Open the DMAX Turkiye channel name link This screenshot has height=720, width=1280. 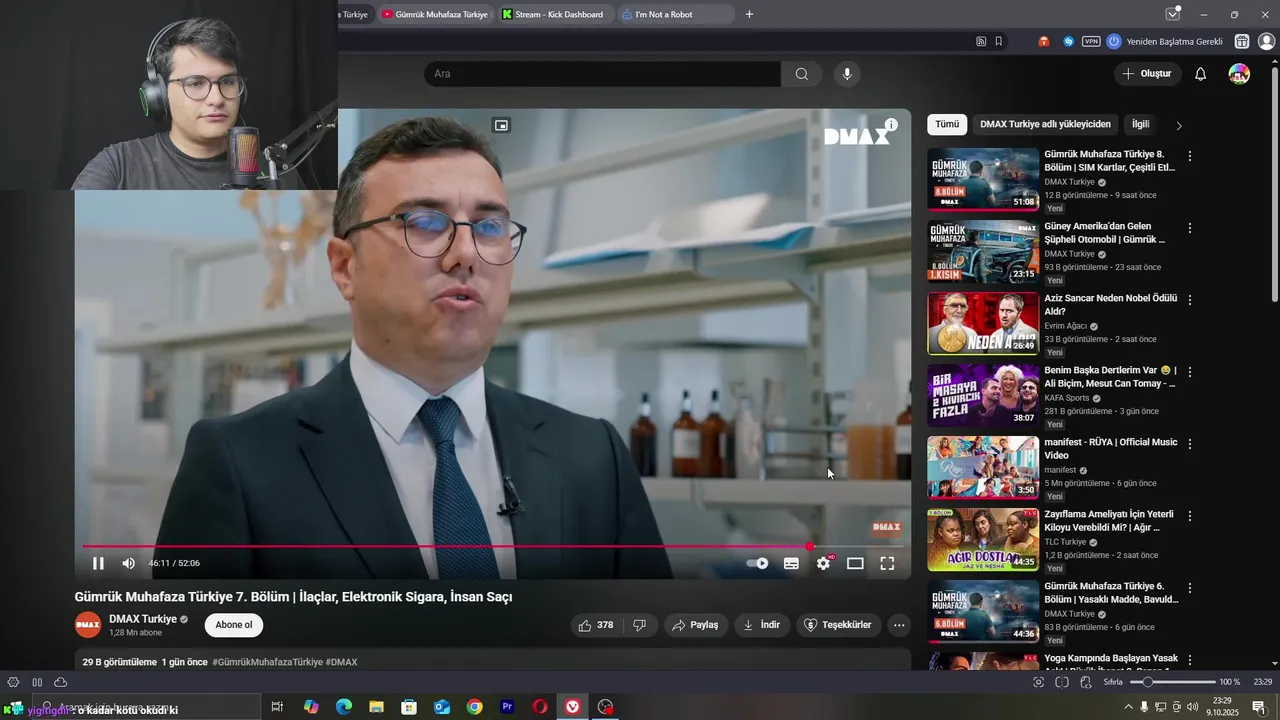(x=143, y=619)
